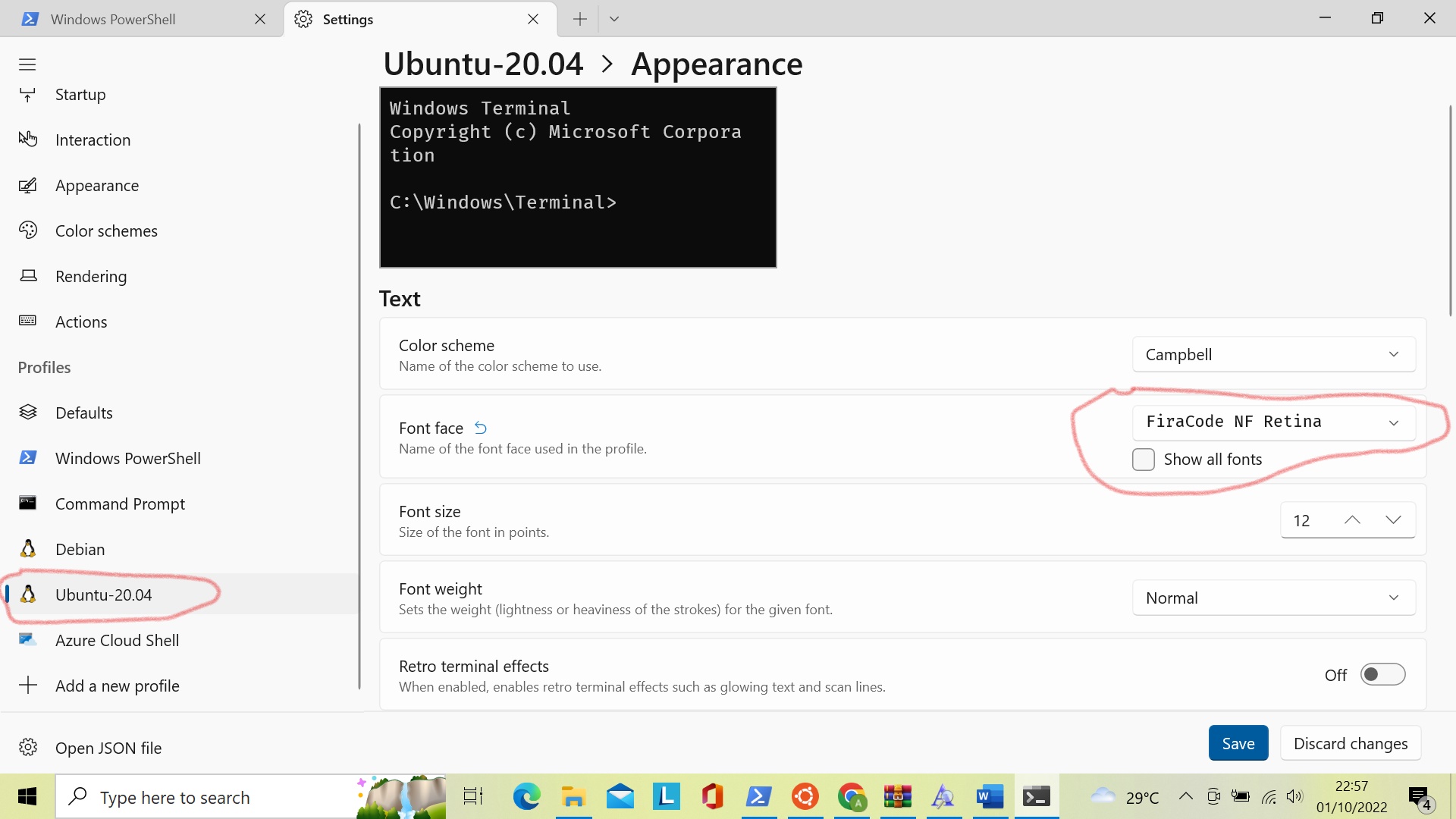
Task: Select the Azure Cloud Shell profile
Action: (117, 640)
